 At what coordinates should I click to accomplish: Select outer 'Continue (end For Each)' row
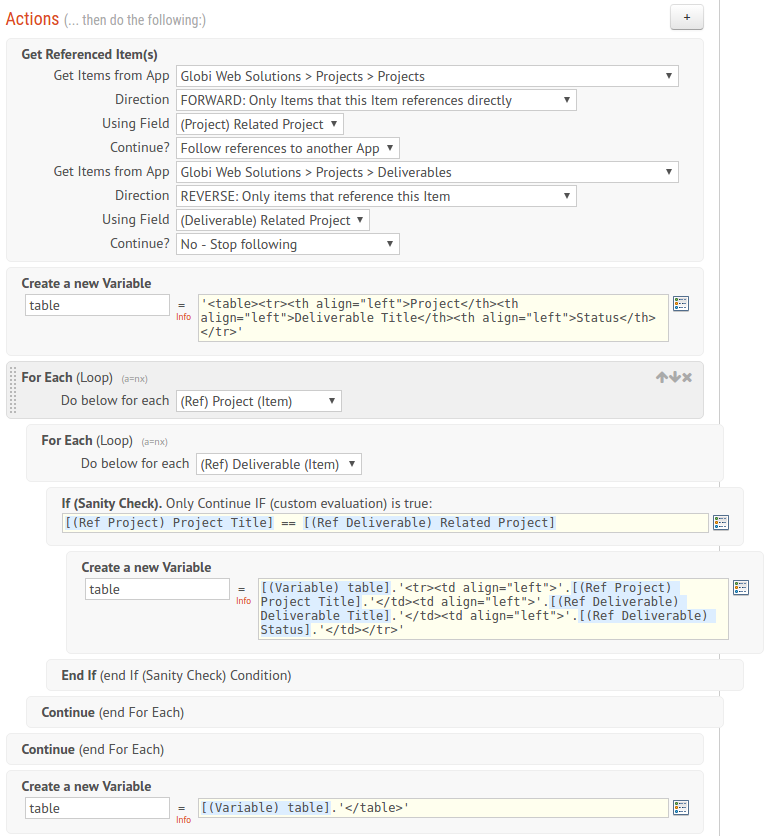click(355, 749)
